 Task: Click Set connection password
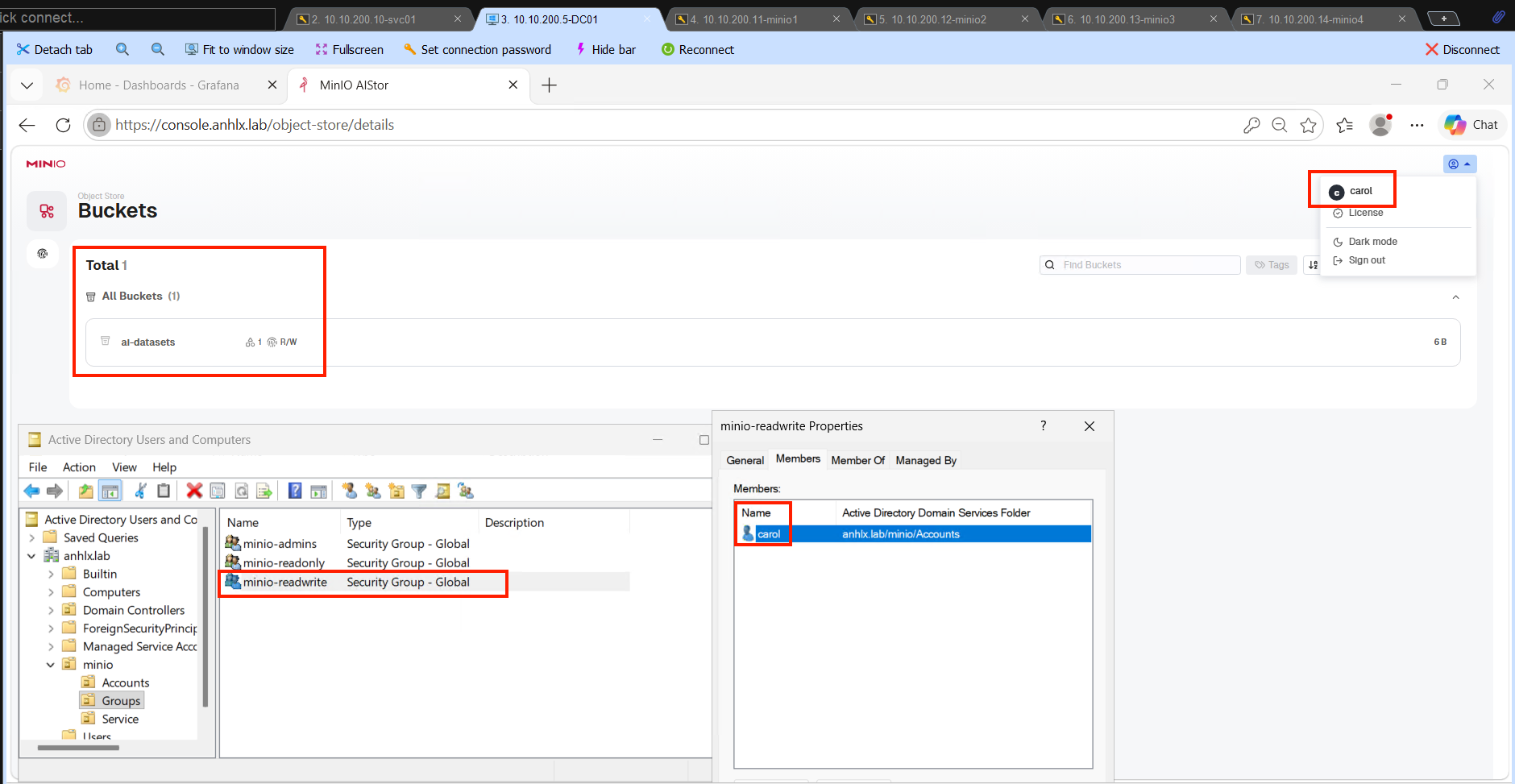coord(478,49)
